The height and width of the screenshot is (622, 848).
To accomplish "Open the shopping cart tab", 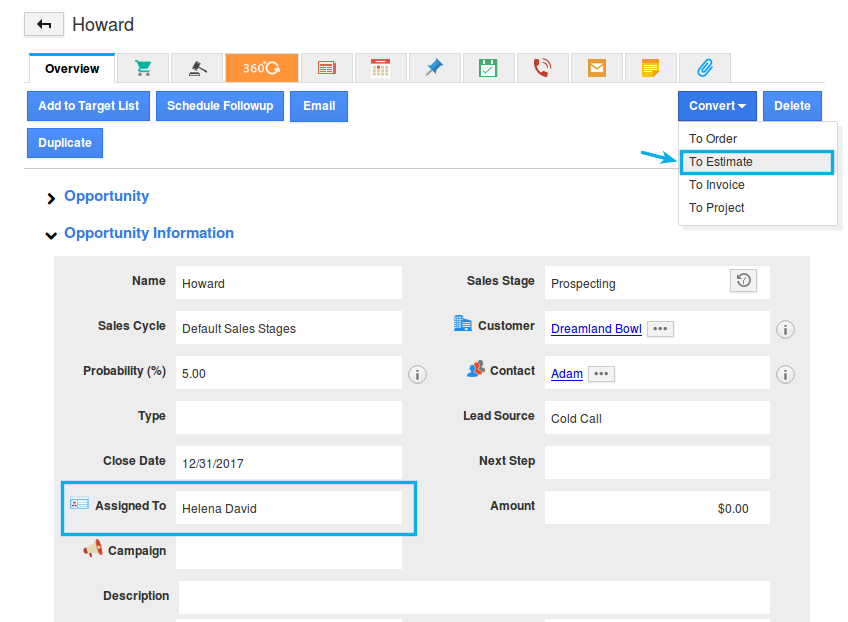I will click(x=143, y=68).
